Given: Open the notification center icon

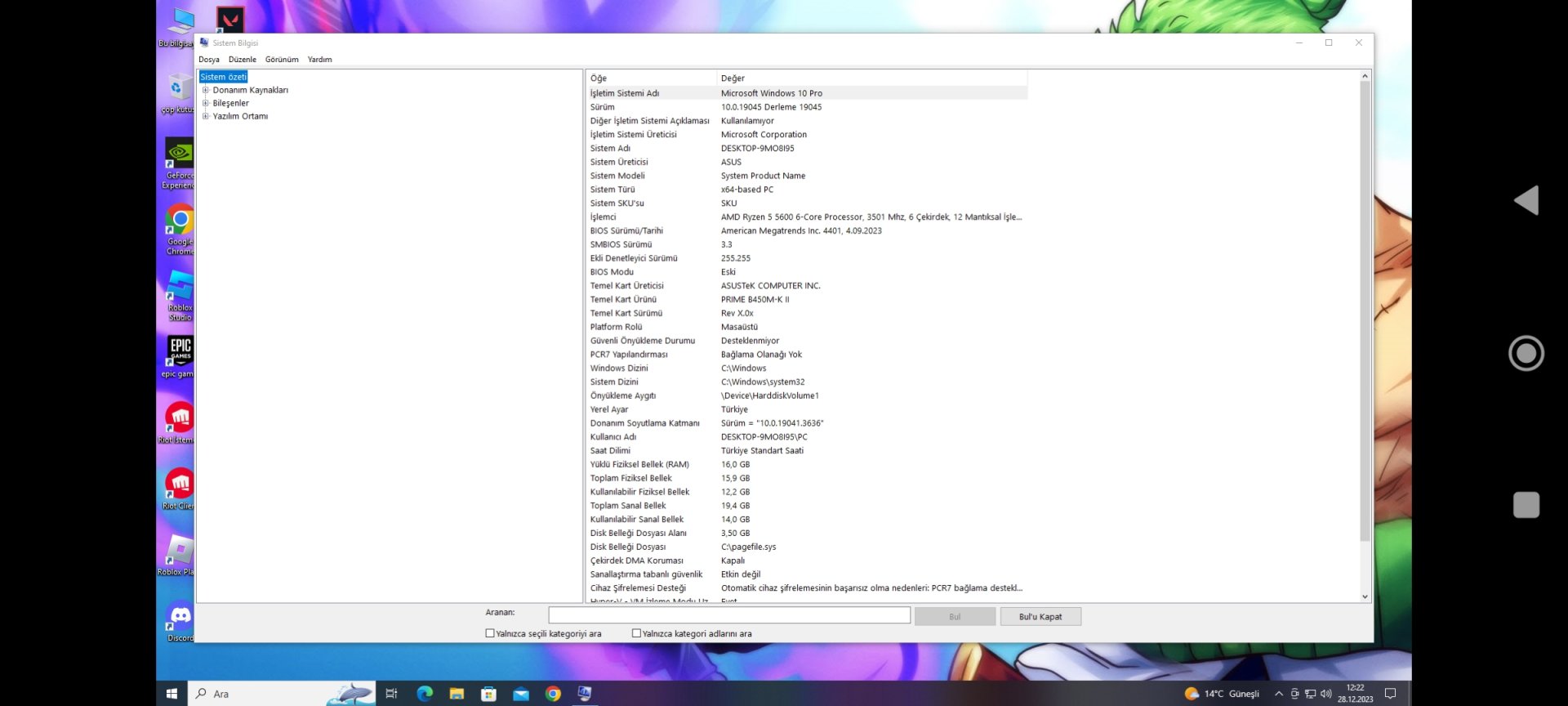Looking at the screenshot, I should pos(1391,694).
